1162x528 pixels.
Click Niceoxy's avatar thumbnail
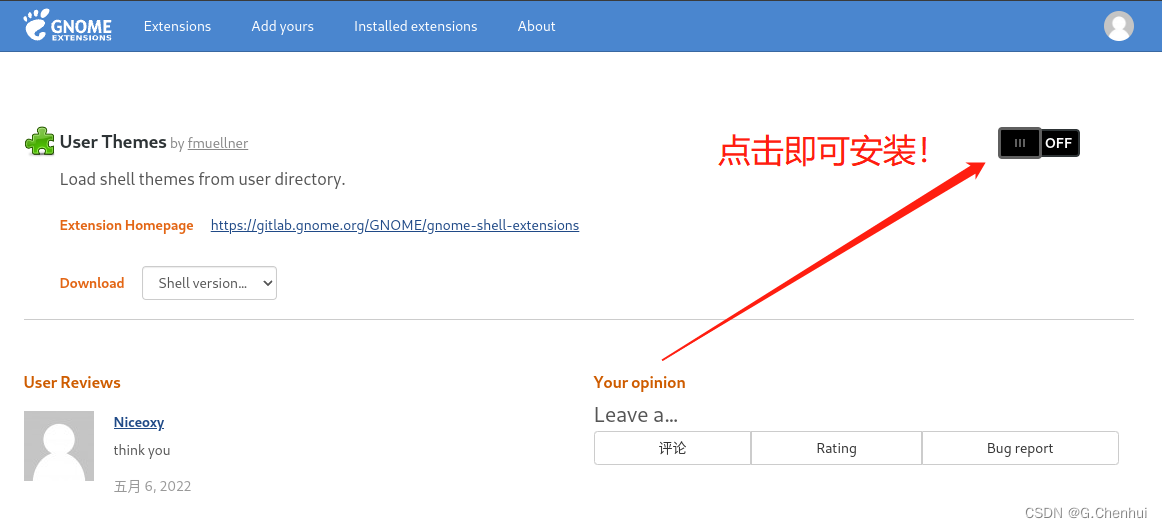tap(59, 446)
